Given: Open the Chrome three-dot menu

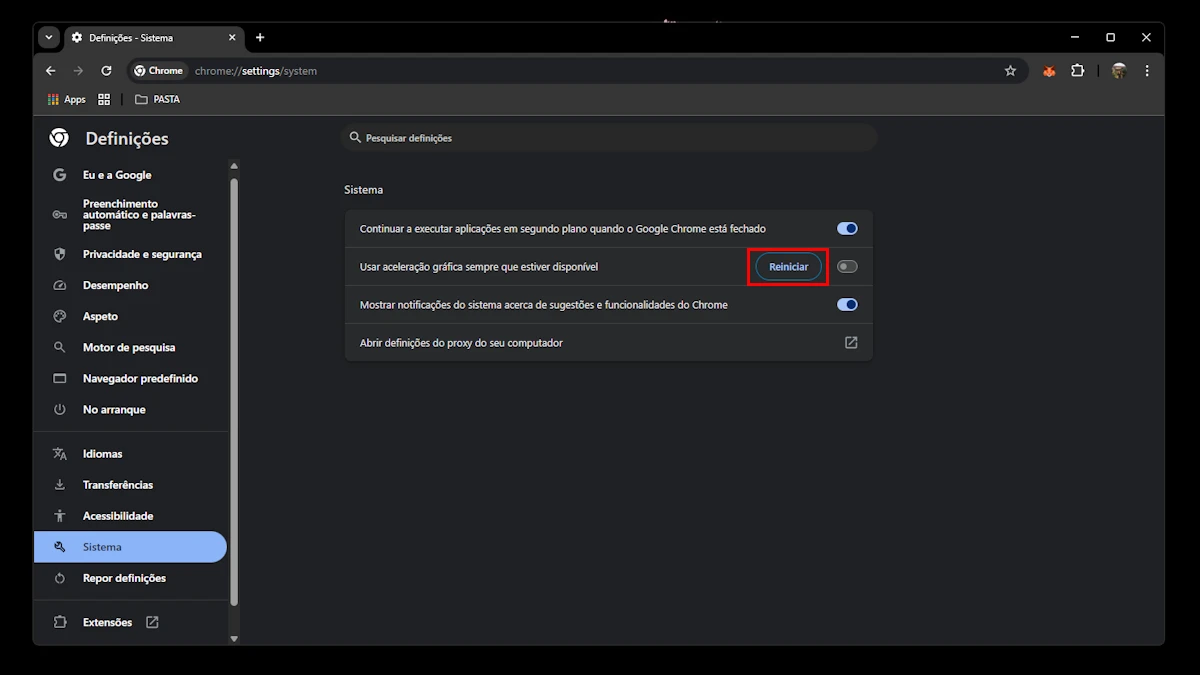Looking at the screenshot, I should coord(1147,71).
